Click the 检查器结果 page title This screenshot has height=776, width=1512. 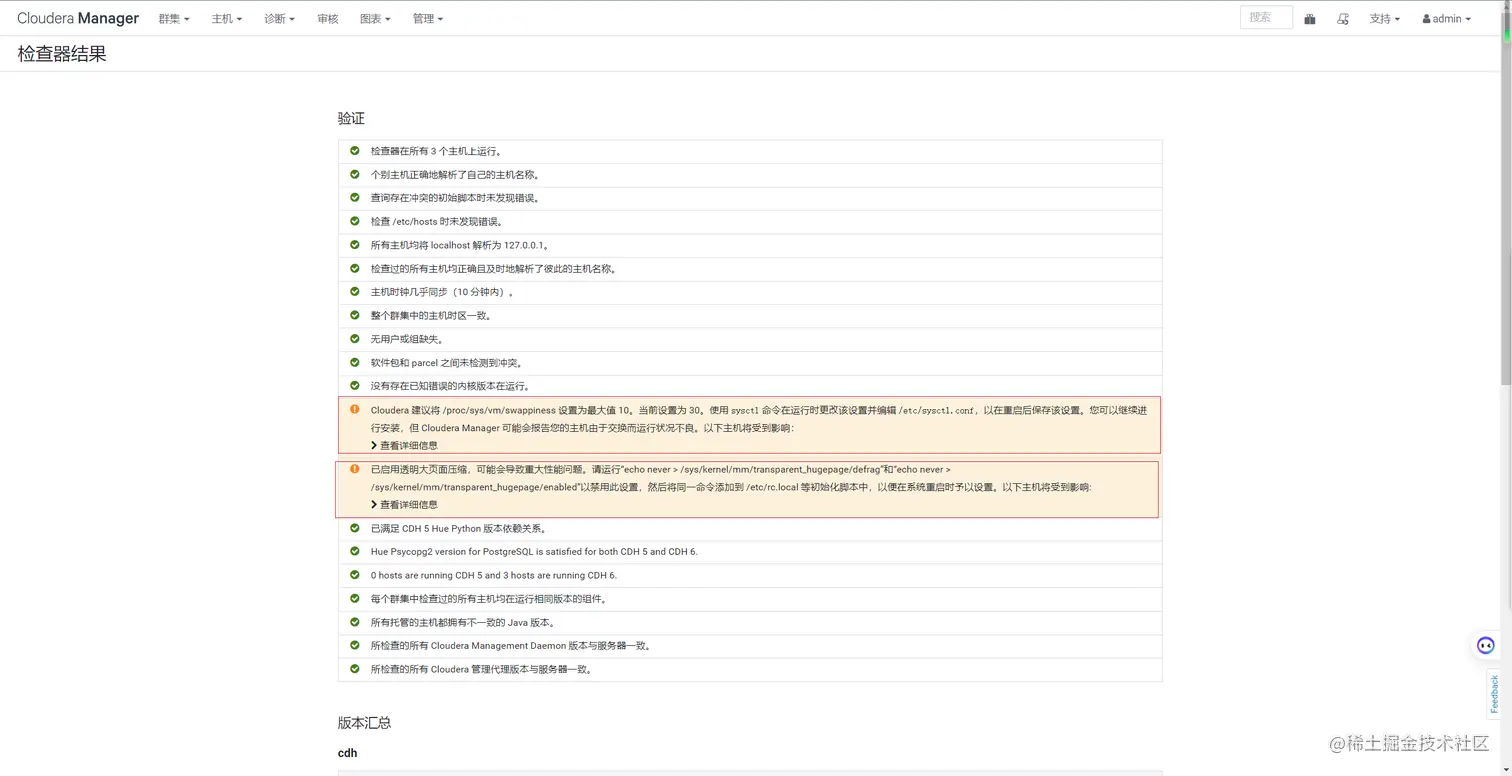(x=62, y=54)
